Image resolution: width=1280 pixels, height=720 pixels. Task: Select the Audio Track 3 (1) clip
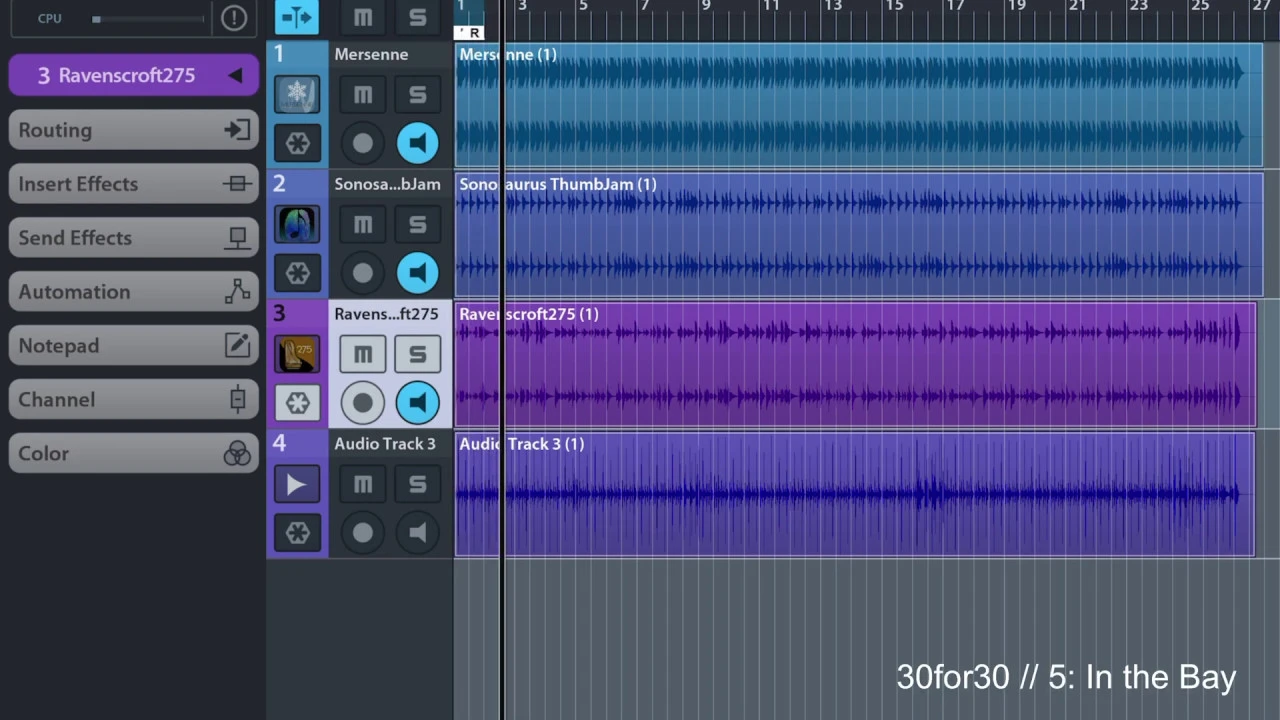click(x=855, y=495)
